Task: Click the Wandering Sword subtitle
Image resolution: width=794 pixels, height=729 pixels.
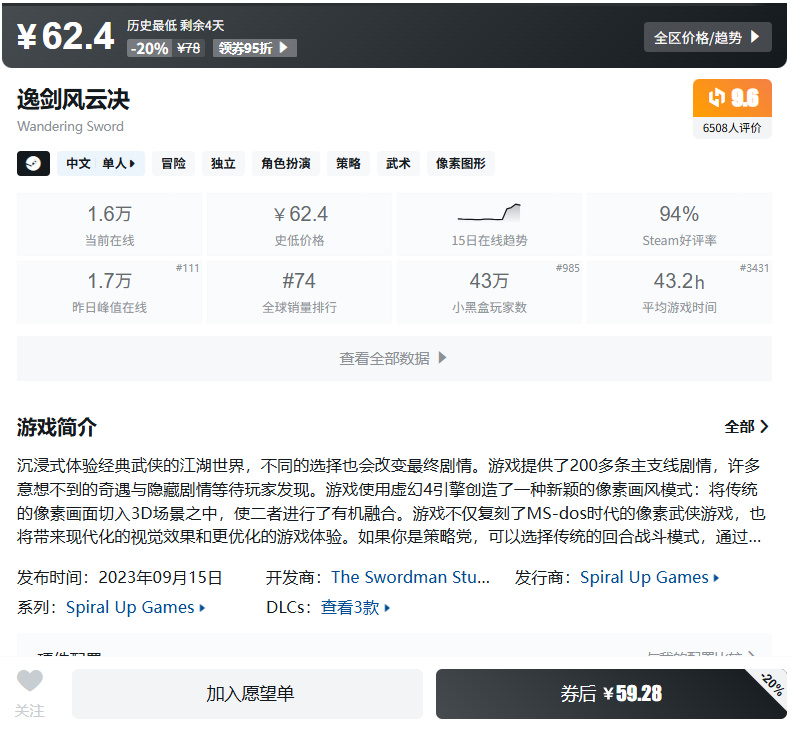Action: [x=70, y=126]
